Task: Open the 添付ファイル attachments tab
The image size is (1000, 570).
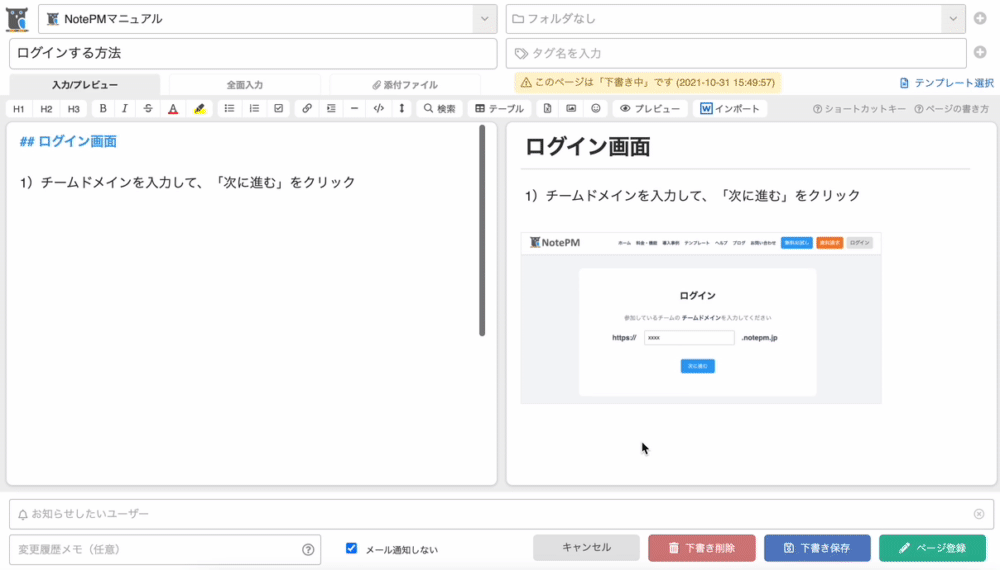Action: (x=405, y=85)
